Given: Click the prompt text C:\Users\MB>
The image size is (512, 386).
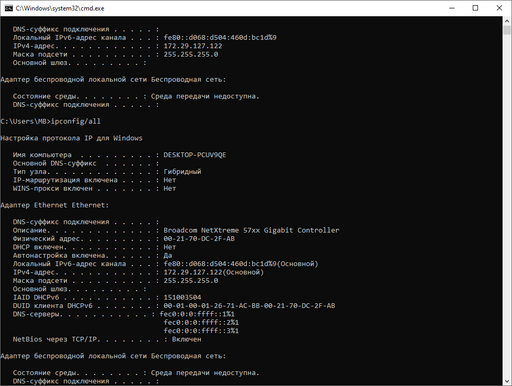Looking at the screenshot, I should click(x=25, y=121).
